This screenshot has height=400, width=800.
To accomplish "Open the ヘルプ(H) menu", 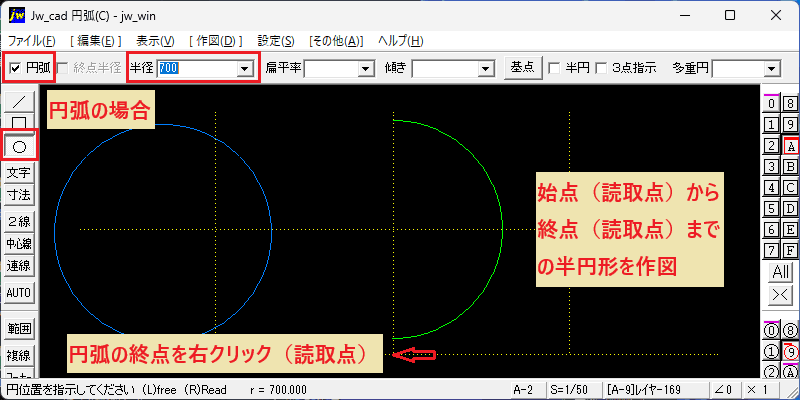I will click(x=401, y=41).
